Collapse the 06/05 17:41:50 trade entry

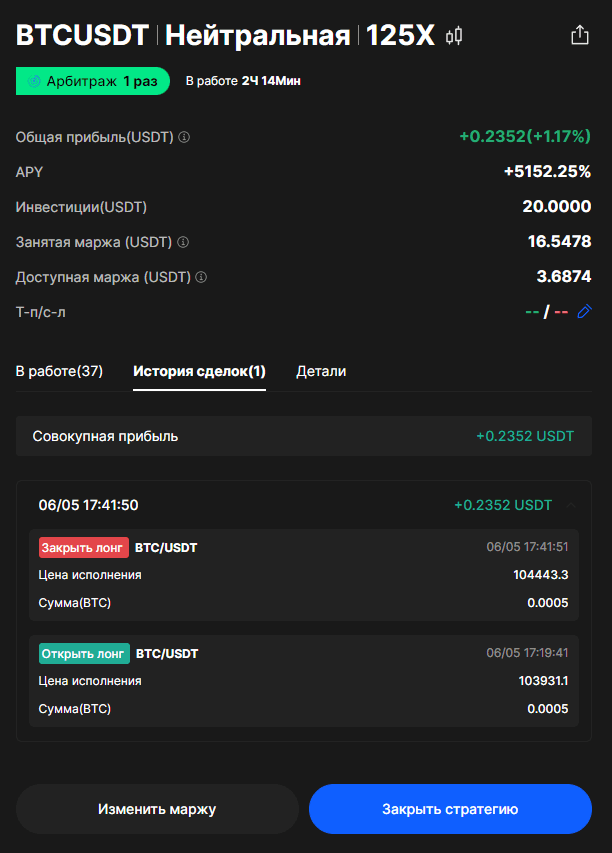[571, 505]
